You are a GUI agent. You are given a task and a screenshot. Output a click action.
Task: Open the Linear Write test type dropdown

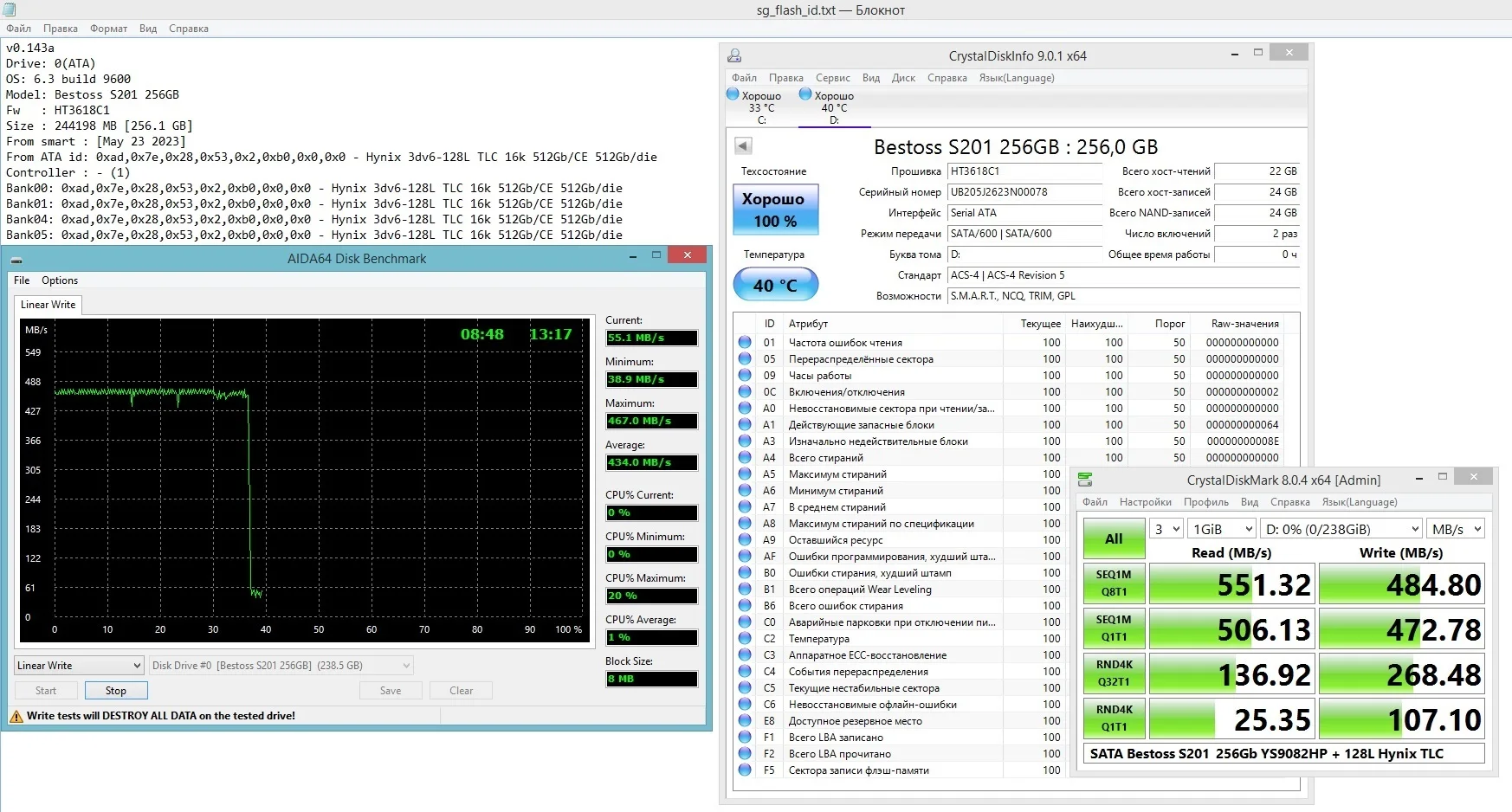coord(79,665)
